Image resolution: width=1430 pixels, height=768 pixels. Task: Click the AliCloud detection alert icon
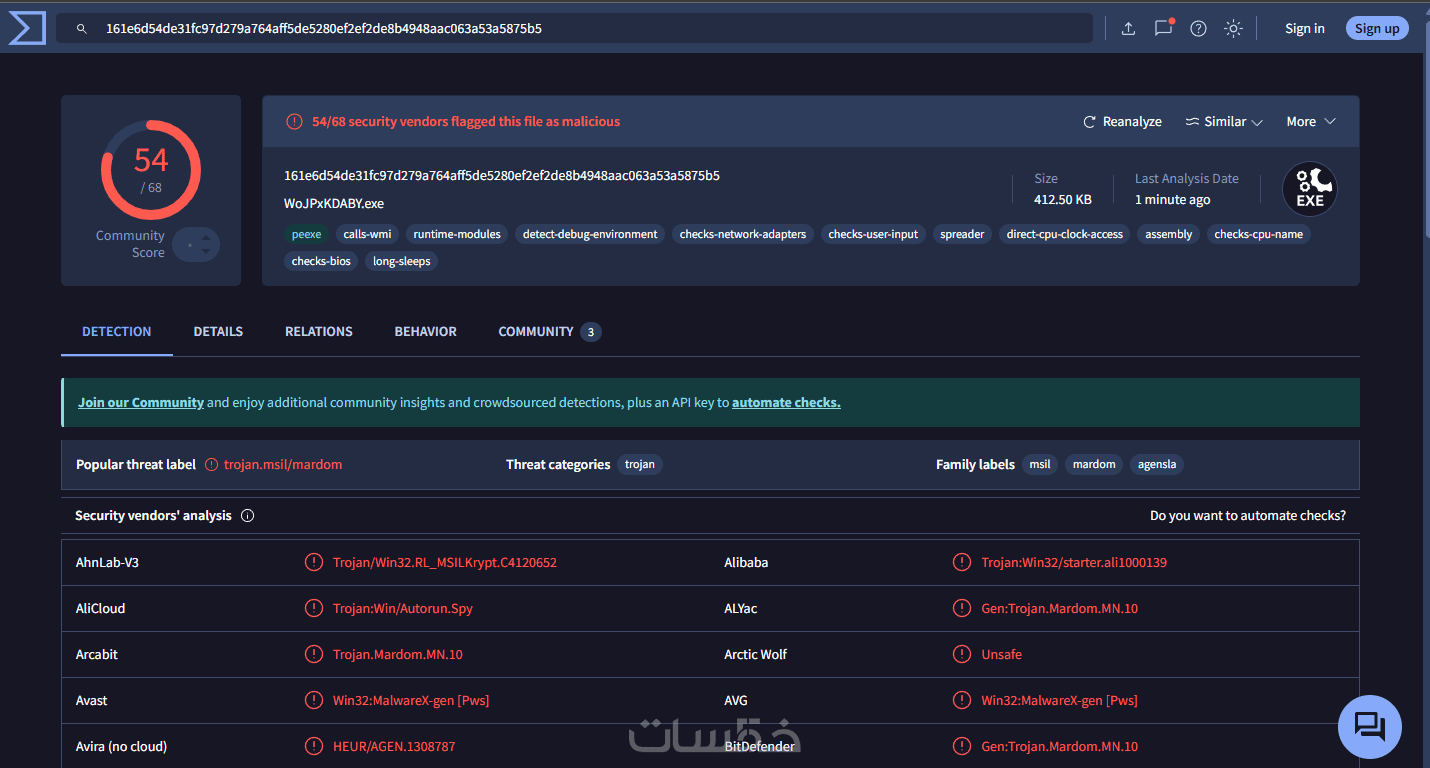click(314, 609)
